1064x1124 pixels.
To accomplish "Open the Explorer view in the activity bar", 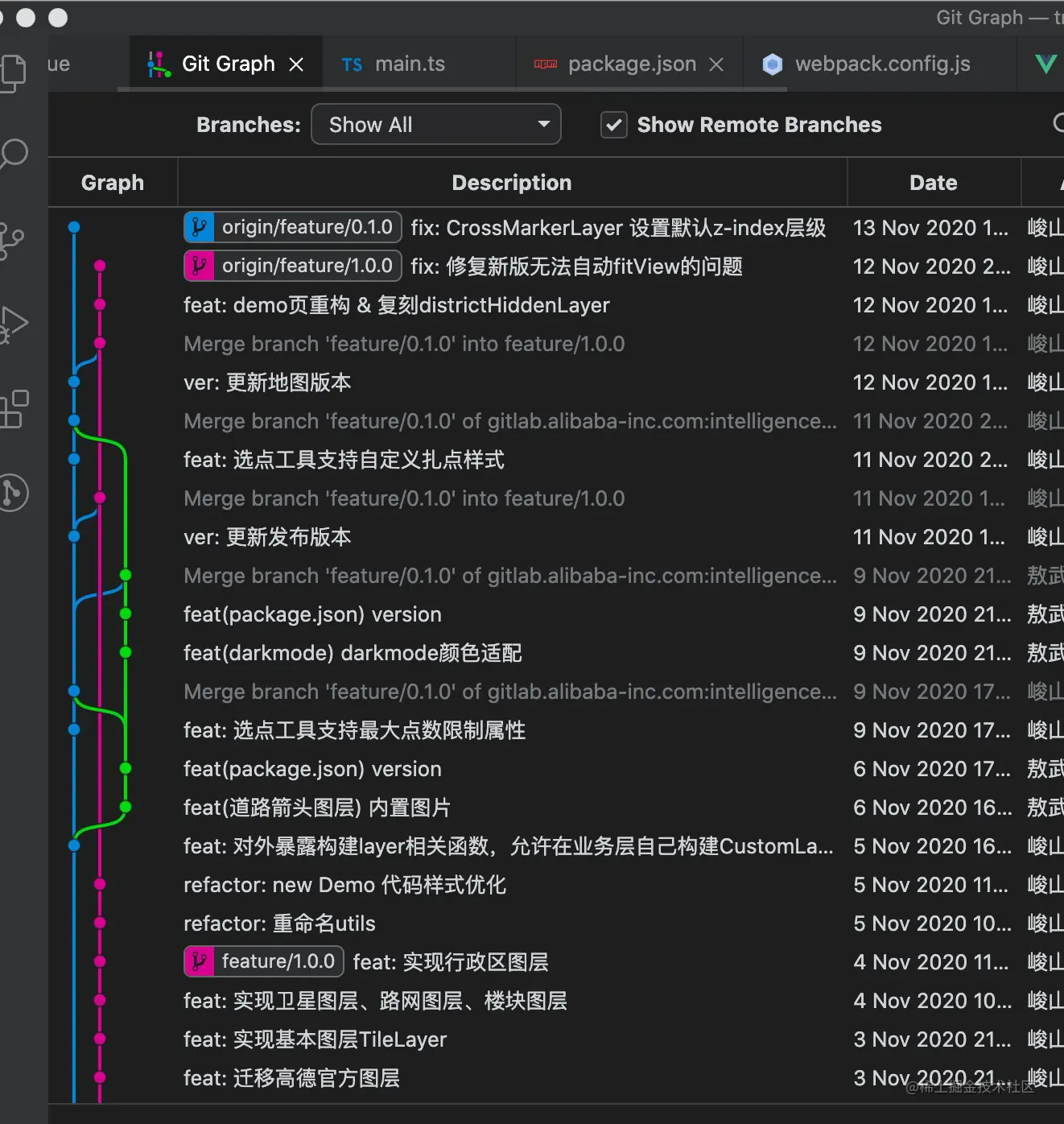I will click(13, 73).
